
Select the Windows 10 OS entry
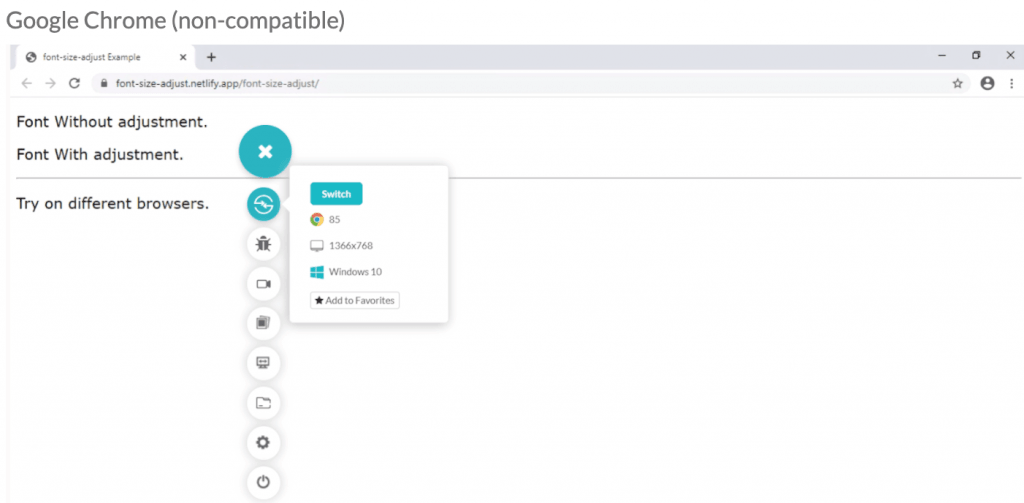point(355,271)
